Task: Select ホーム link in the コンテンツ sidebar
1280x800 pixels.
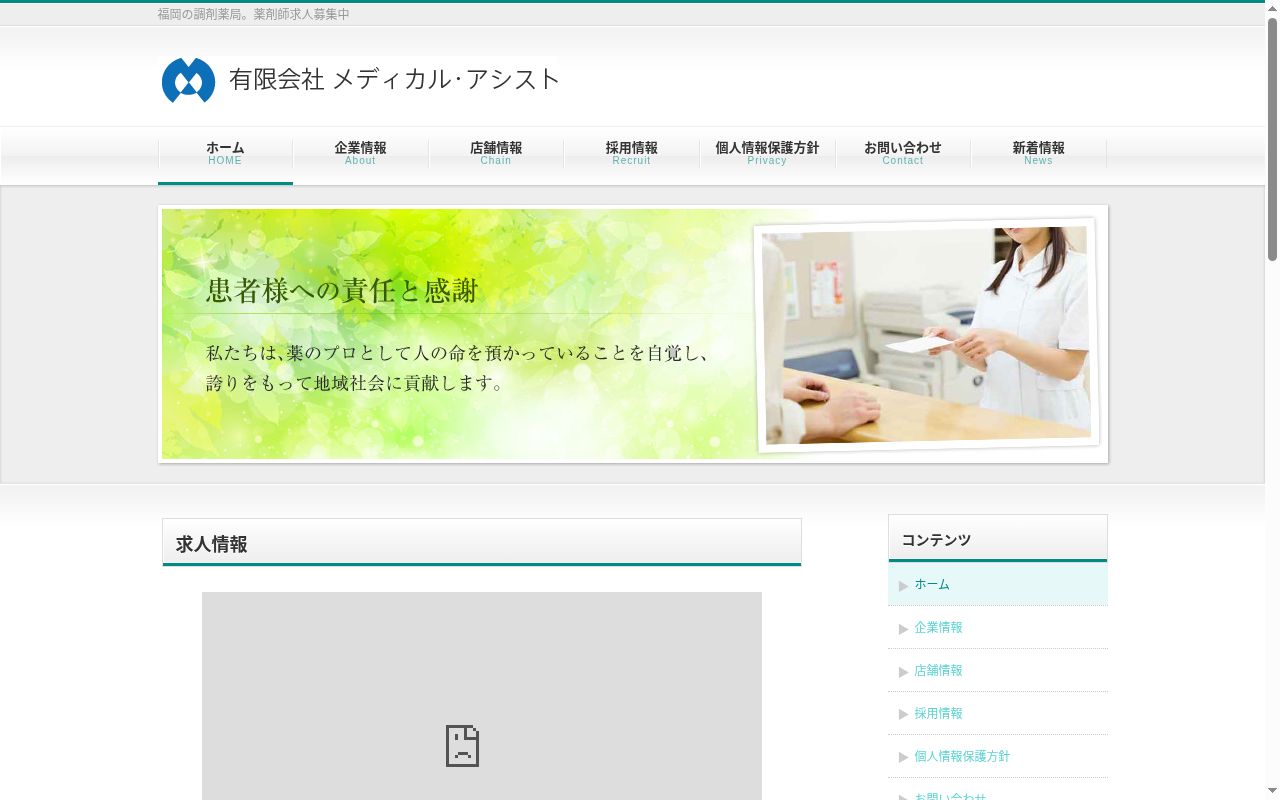Action: coord(998,584)
